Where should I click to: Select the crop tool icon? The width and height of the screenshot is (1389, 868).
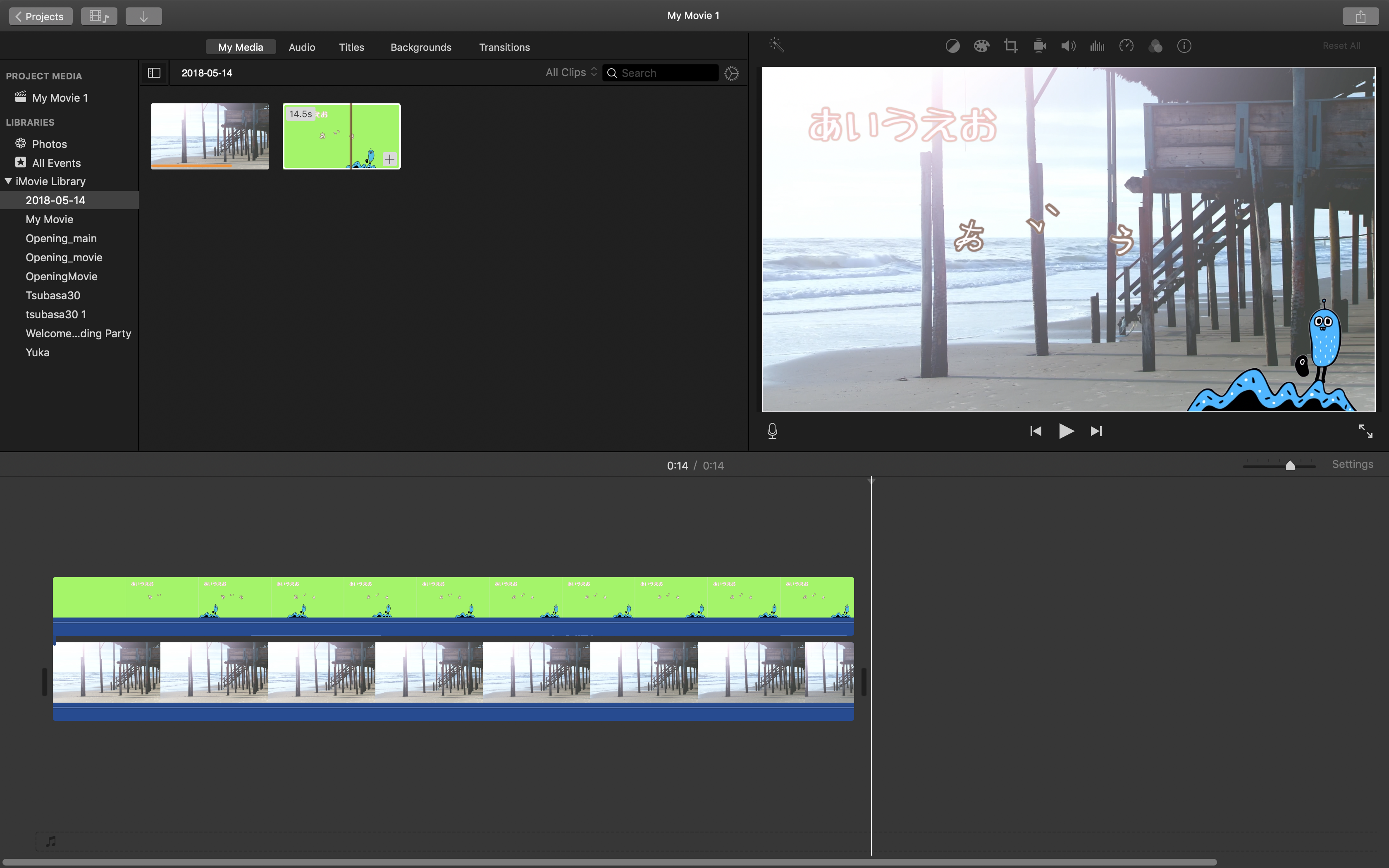(1009, 46)
